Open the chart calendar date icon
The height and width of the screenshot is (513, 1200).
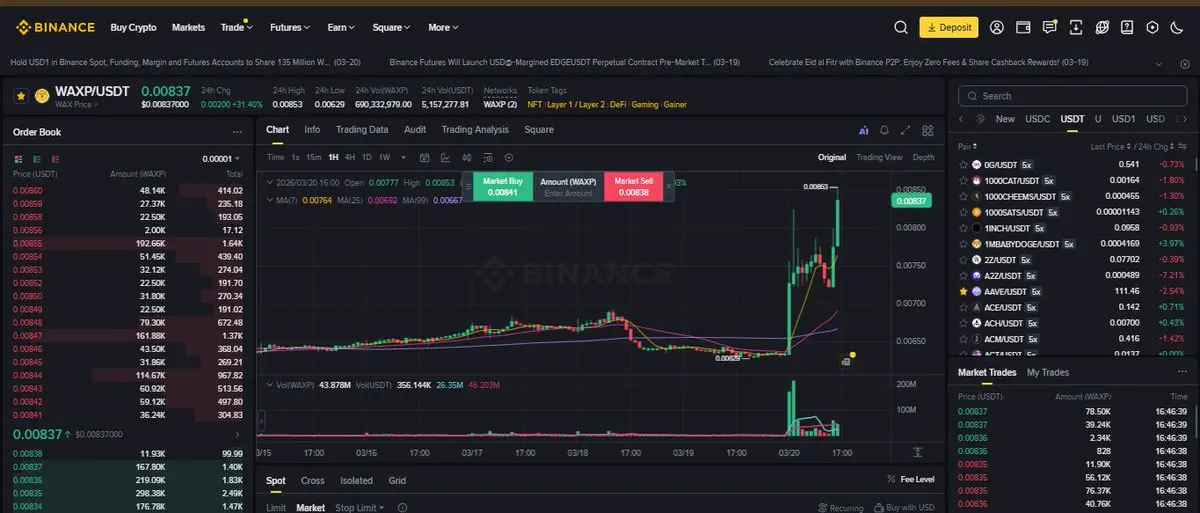[425, 157]
